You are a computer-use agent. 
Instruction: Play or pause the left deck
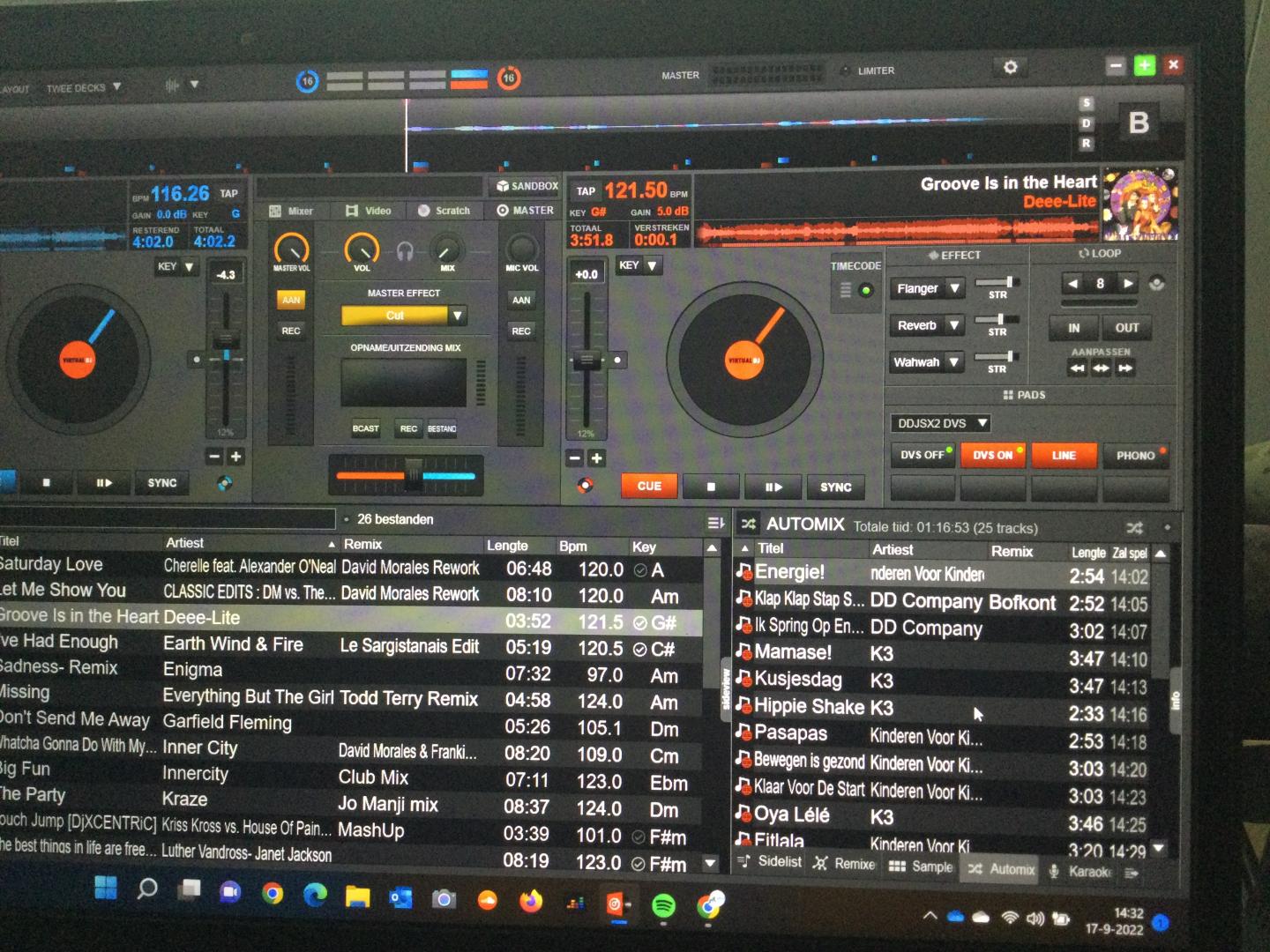104,483
